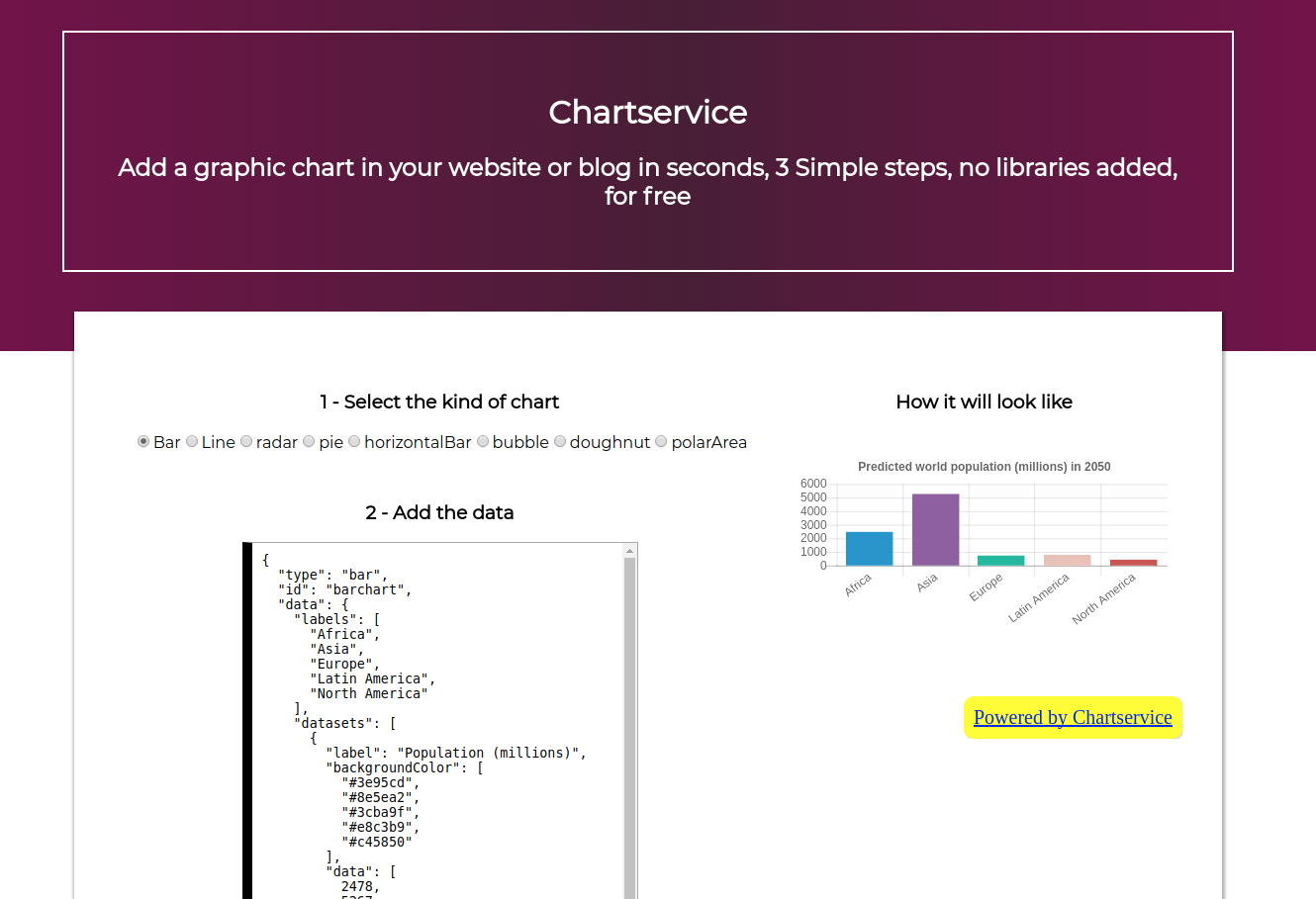Click the chart title "Predicted world population (millions) in 2050"
The width and height of the screenshot is (1316, 899).
coord(984,467)
